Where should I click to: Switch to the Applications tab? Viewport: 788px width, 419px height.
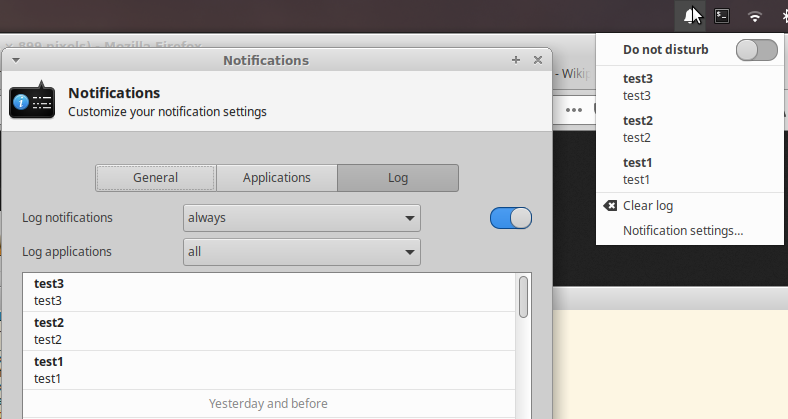tap(277, 178)
